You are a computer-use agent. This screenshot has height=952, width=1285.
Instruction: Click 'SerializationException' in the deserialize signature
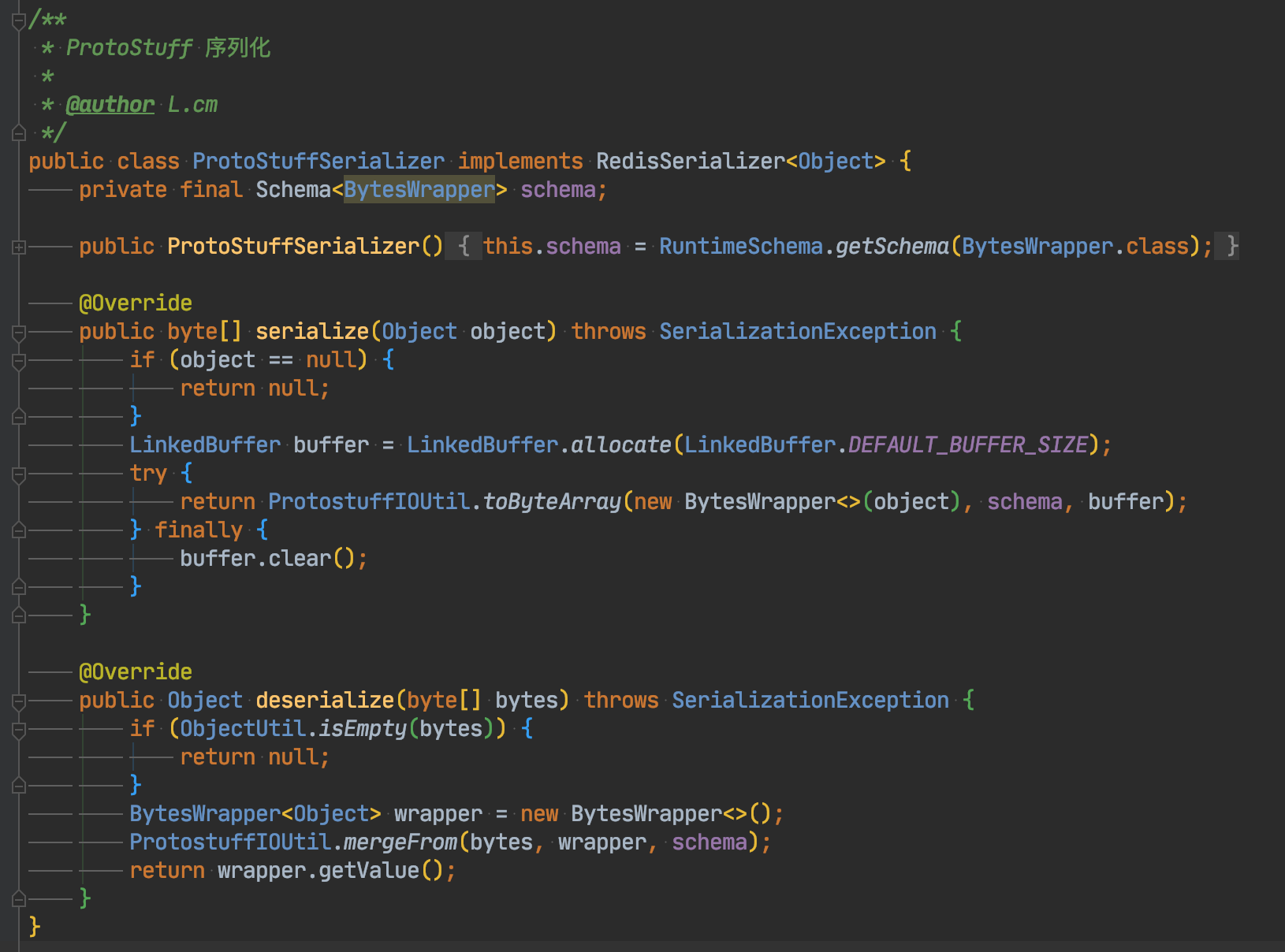(810, 700)
